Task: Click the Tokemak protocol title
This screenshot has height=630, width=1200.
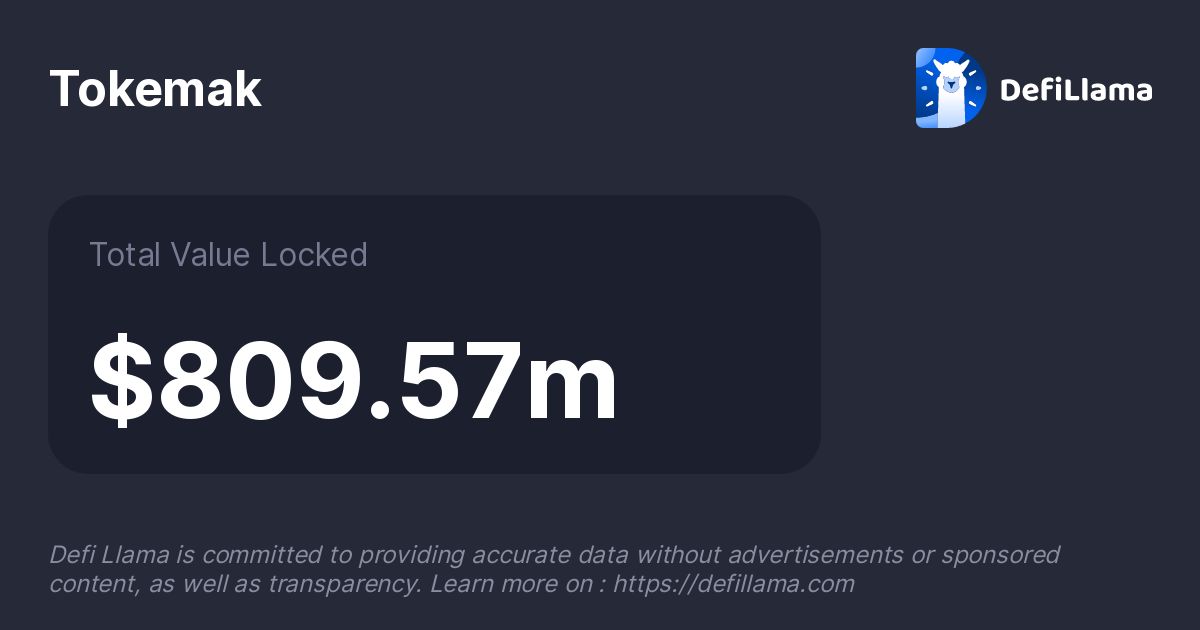Action: [x=156, y=90]
